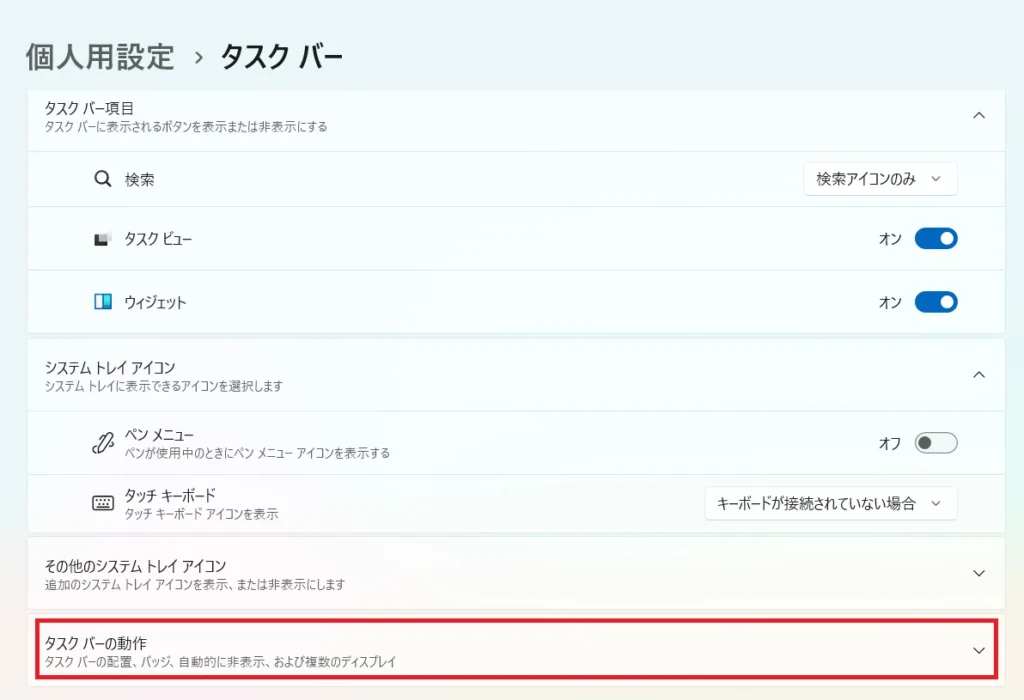The height and width of the screenshot is (700, 1024).
Task: Collapse the システム トレイ アイコン section chevron
Action: [979, 374]
